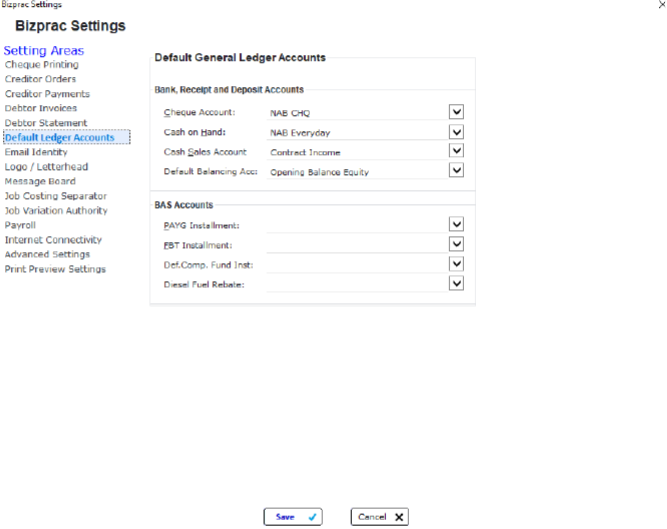Open the Default Balancing Acc dropdown
This screenshot has width=667, height=529.
click(x=456, y=171)
